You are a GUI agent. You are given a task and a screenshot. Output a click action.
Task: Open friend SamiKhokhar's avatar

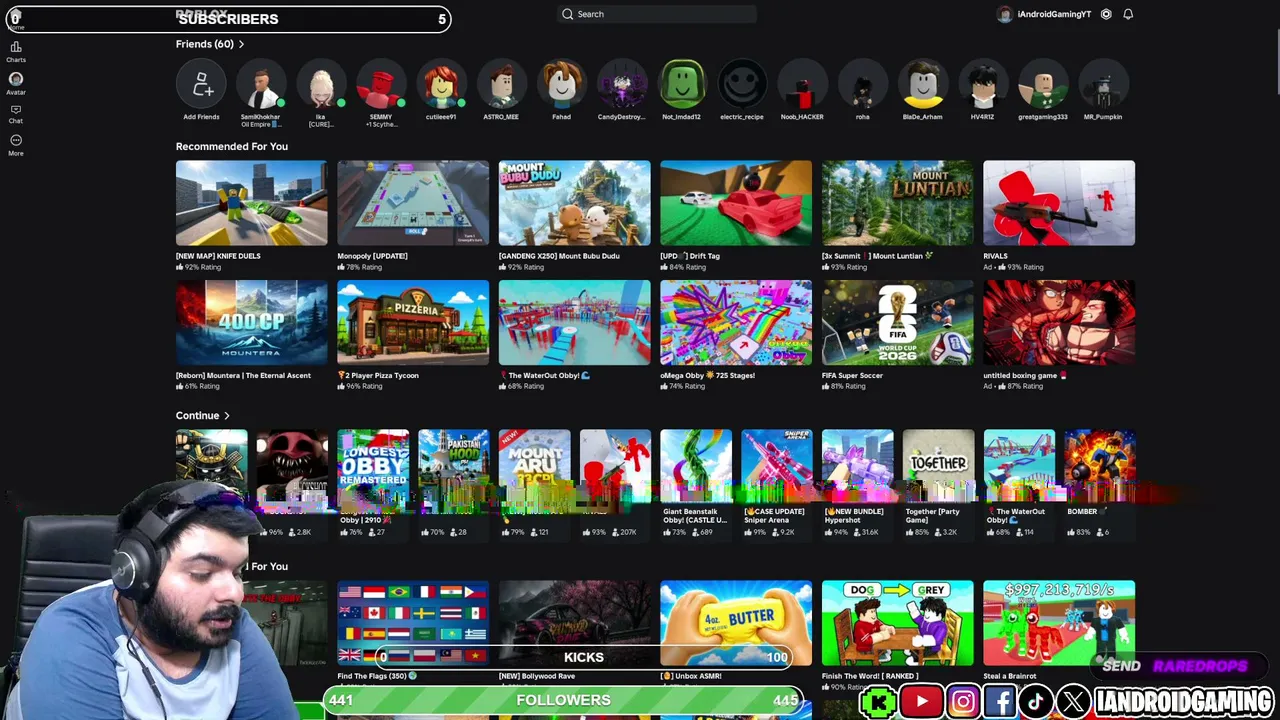261,85
